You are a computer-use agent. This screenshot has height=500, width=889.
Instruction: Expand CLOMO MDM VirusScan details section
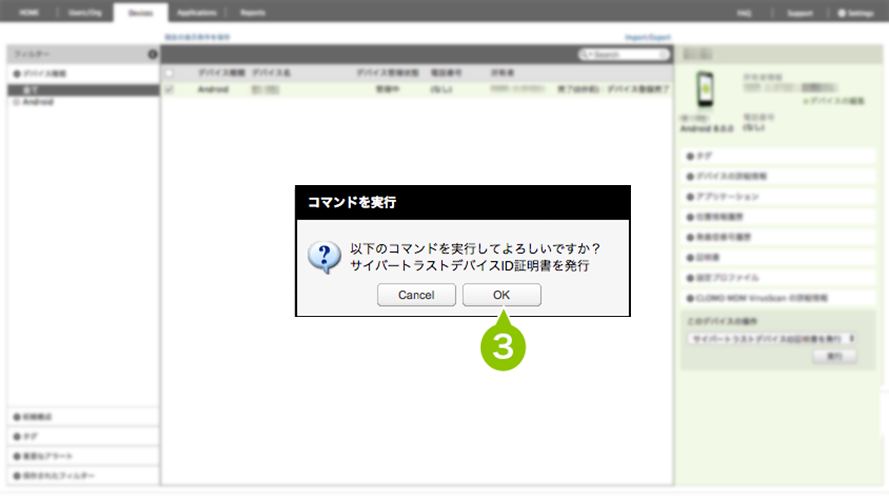point(778,298)
